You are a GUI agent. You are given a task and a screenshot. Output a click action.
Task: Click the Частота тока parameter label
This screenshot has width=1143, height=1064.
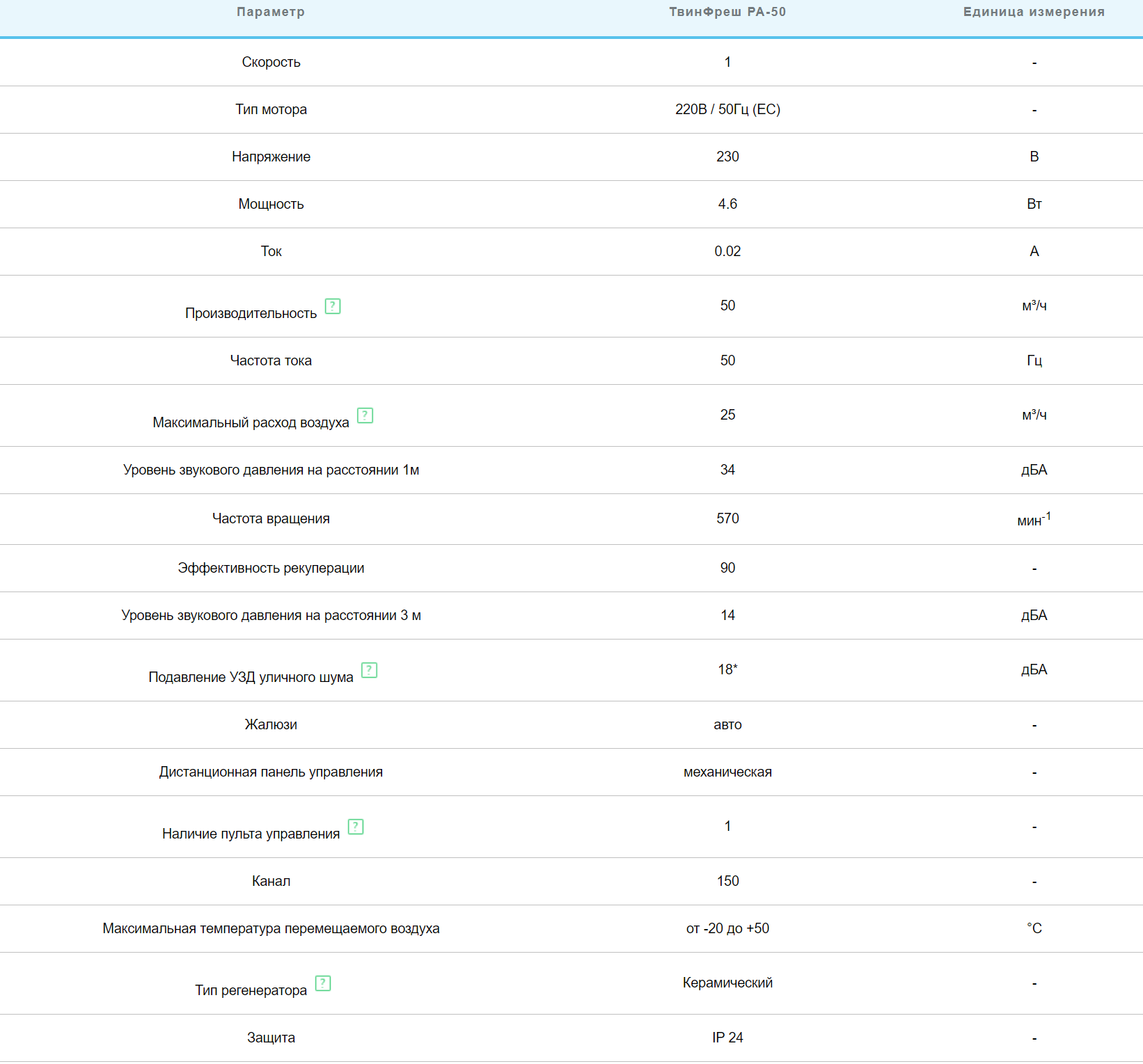271,360
